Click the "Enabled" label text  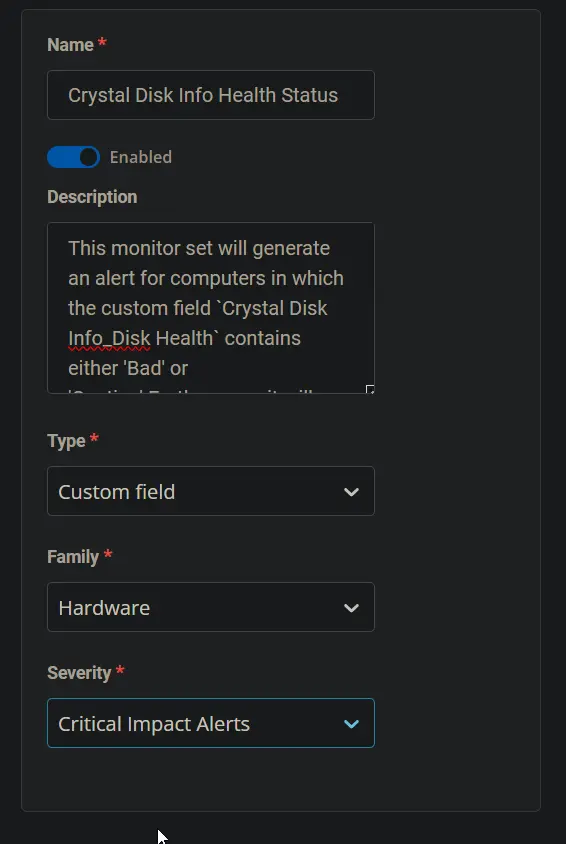(141, 157)
